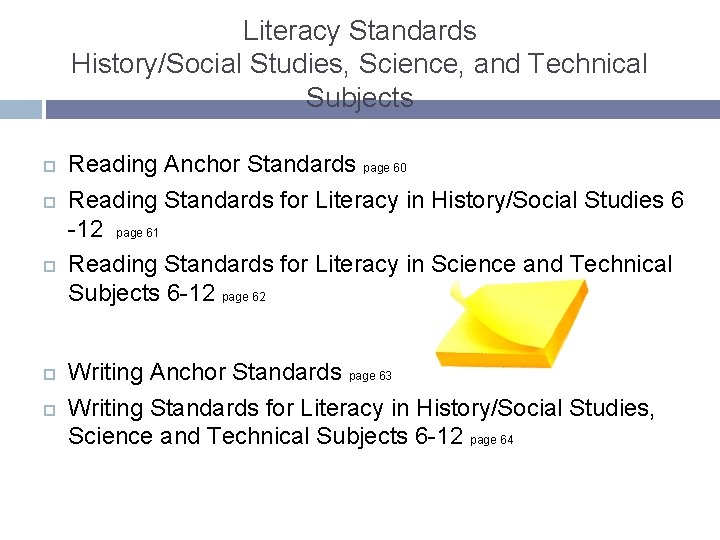Click the page 64 reference

[492, 440]
